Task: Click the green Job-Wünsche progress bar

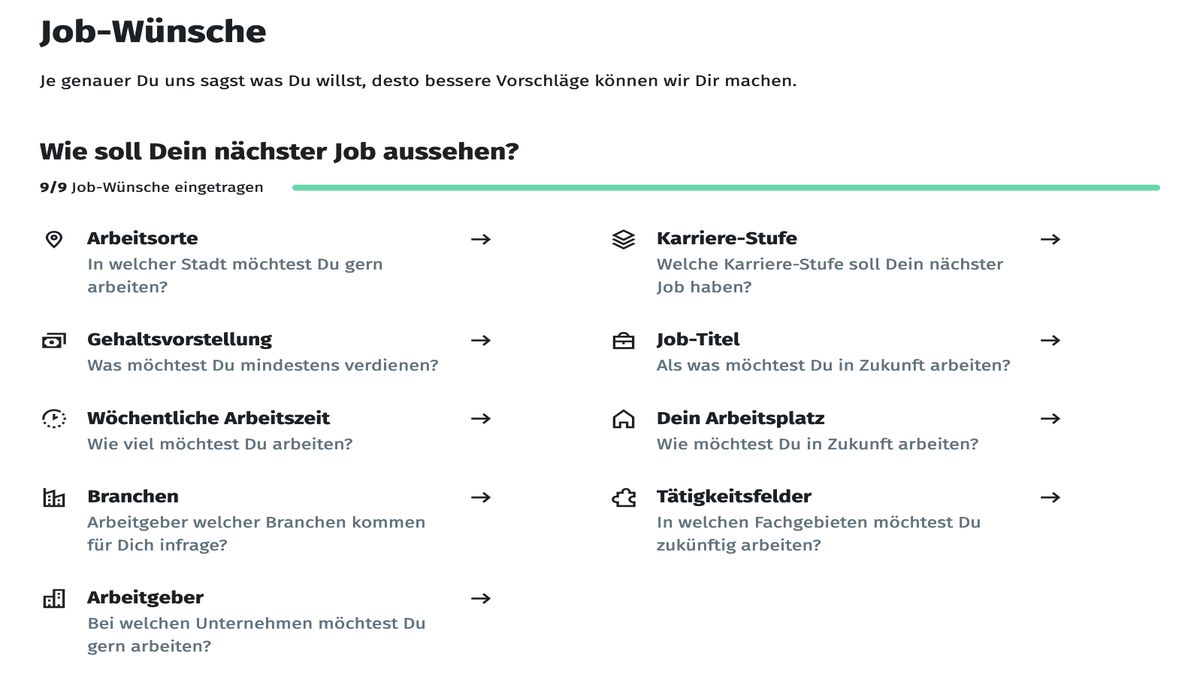Action: [x=726, y=187]
